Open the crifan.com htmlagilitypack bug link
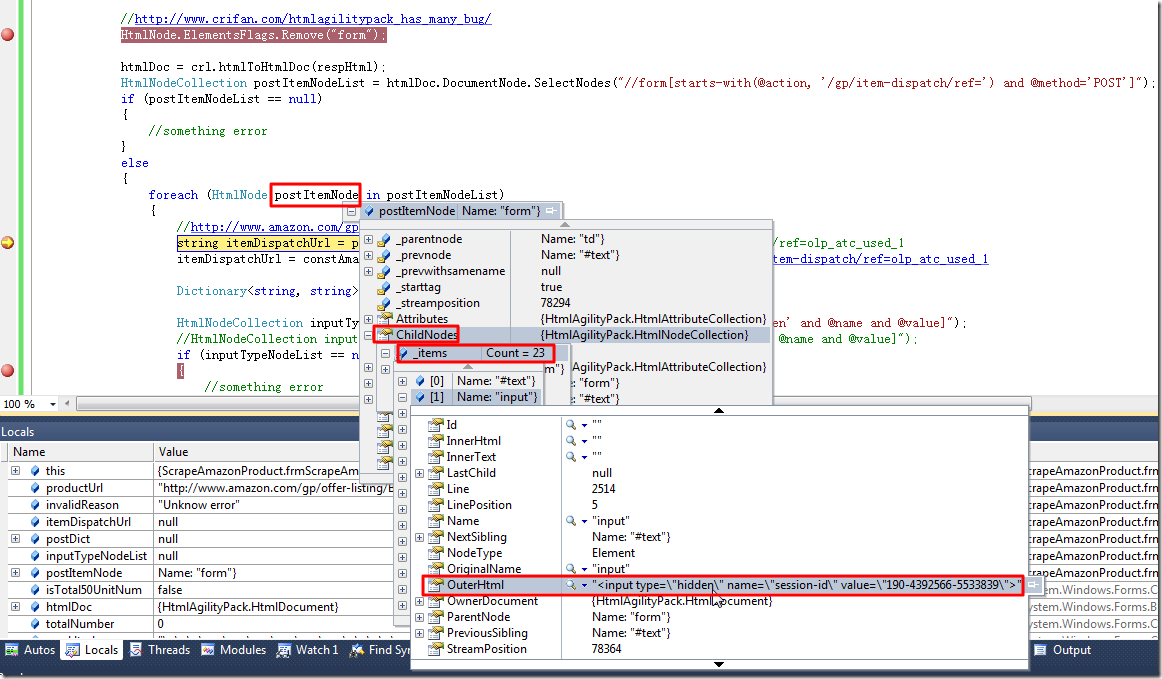 tap(313, 19)
